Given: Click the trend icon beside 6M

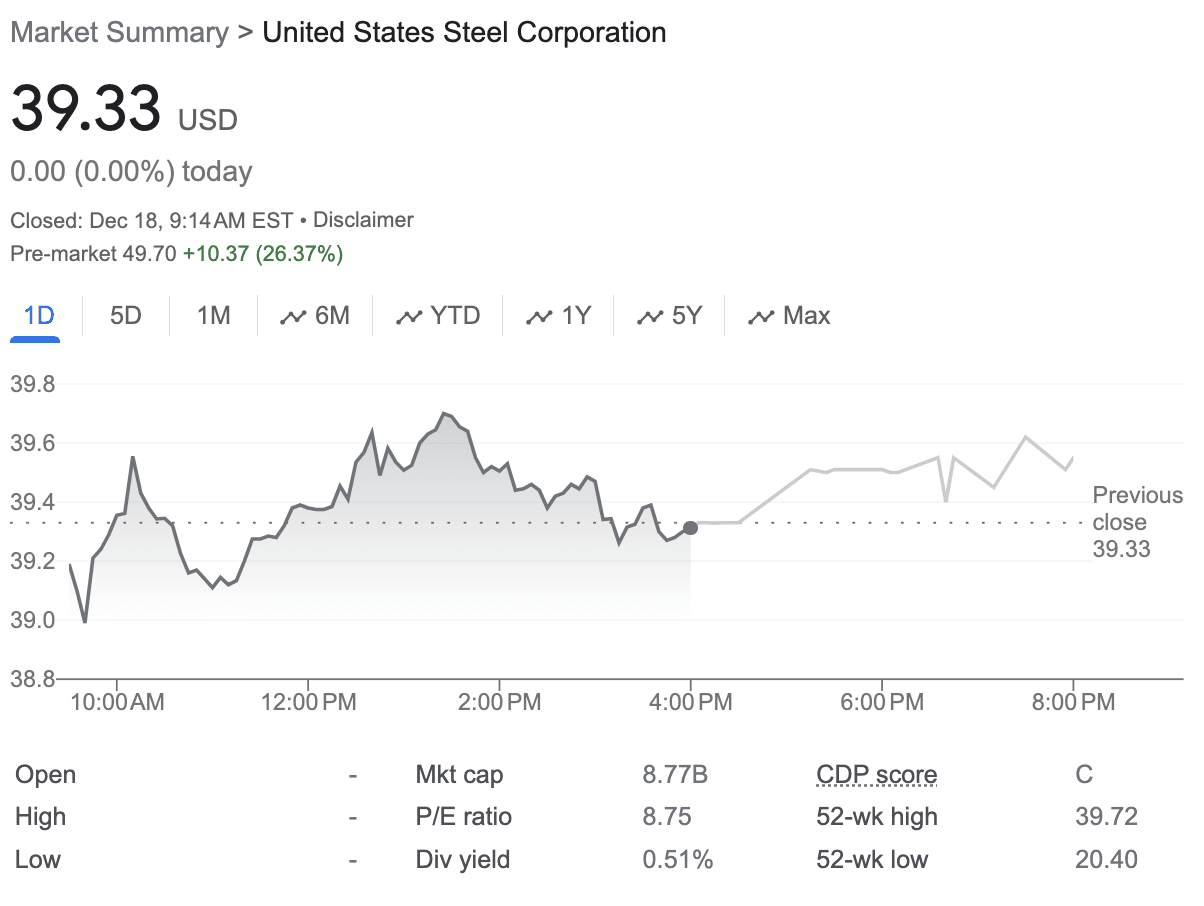Looking at the screenshot, I should tap(292, 317).
